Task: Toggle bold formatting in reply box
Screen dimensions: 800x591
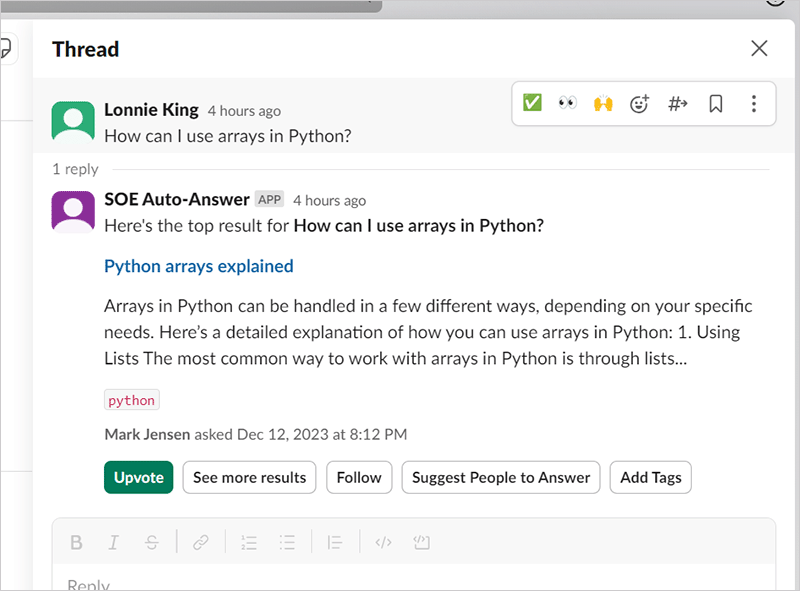Action: 76,542
